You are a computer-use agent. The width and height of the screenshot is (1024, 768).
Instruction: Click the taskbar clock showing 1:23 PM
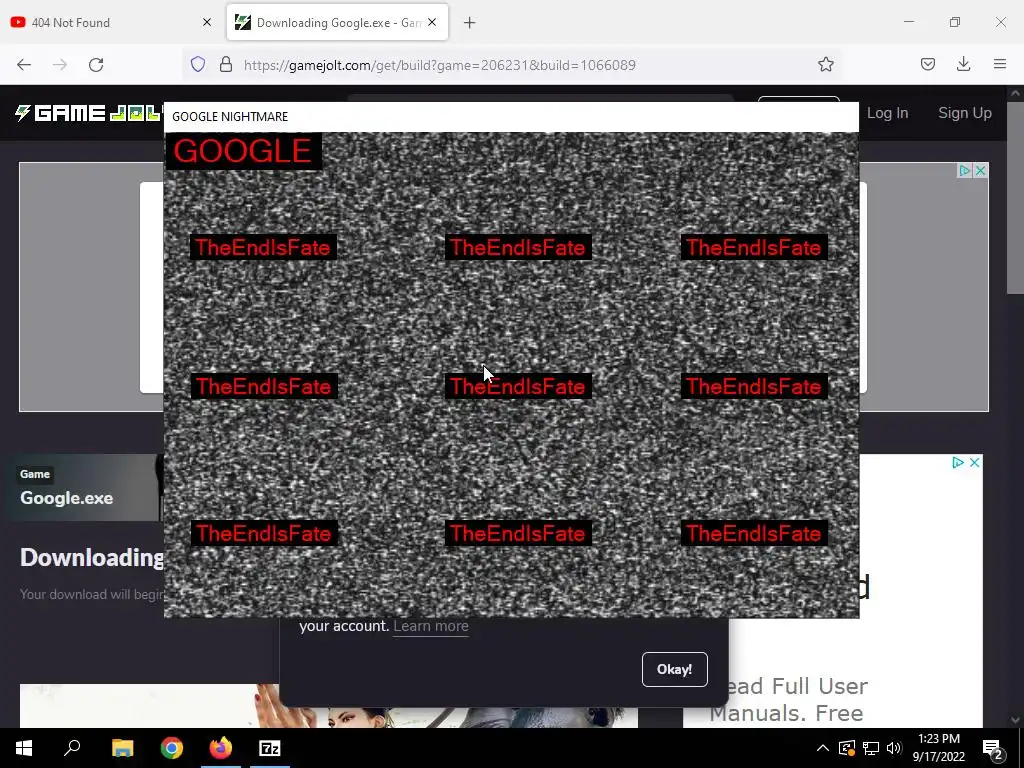[938, 748]
